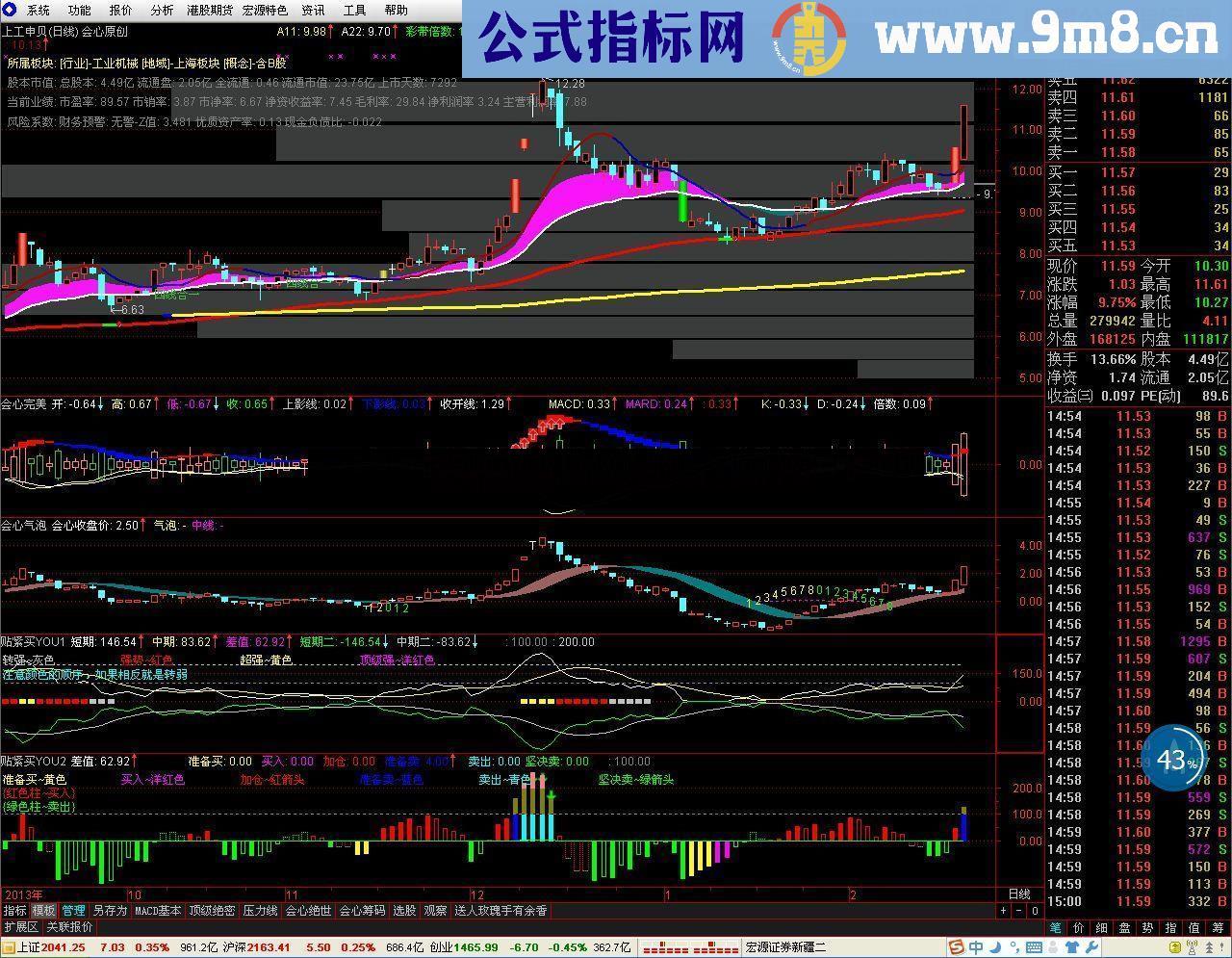
Task: Click the skin selector clothes icon in input toolbar
Action: point(1070,949)
